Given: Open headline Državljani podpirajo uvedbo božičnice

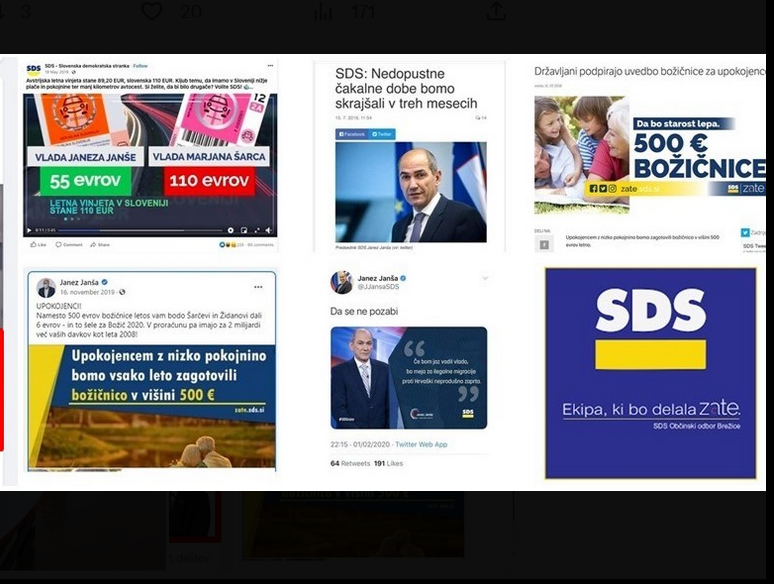Looking at the screenshot, I should coord(650,71).
